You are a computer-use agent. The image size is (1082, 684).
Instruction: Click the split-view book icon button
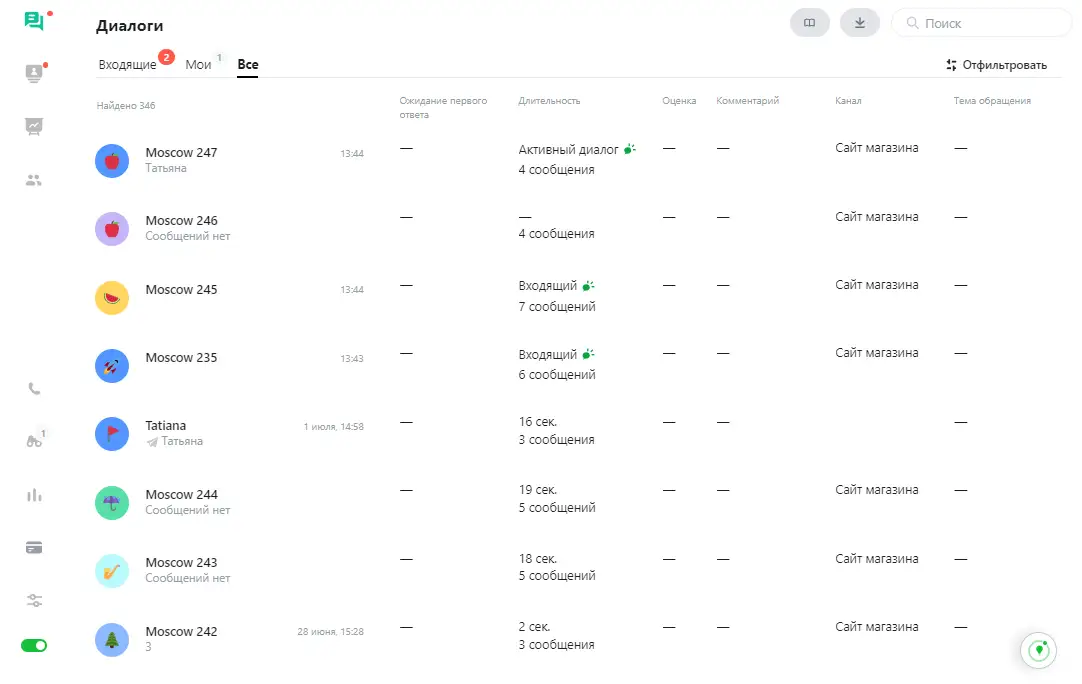click(810, 23)
